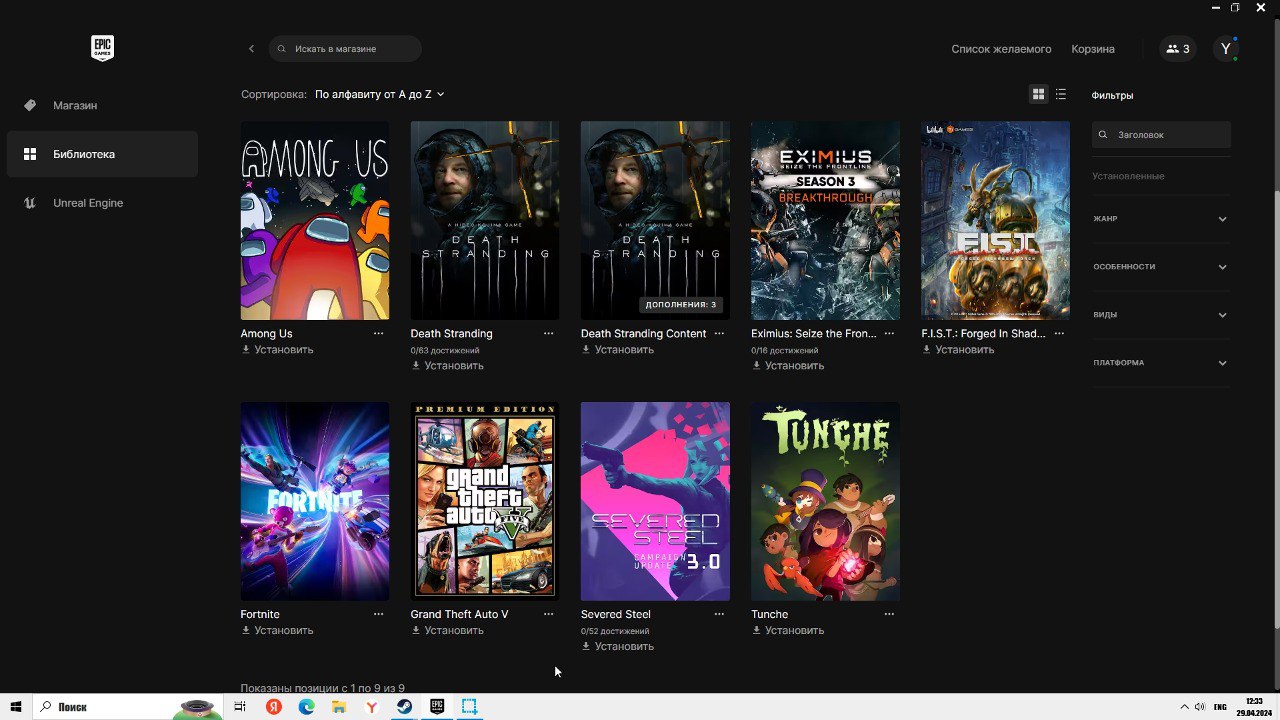Open the Магазин section
Image resolution: width=1280 pixels, height=720 pixels.
click(102, 105)
